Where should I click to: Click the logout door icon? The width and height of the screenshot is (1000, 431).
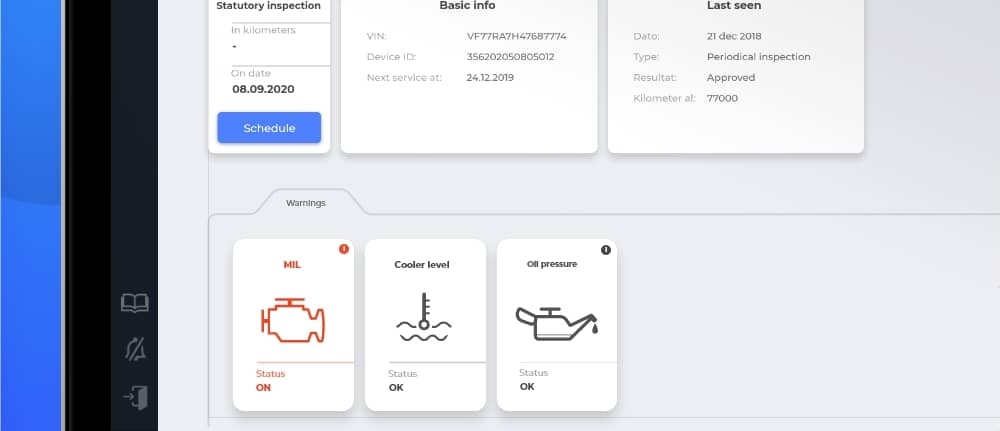(136, 397)
